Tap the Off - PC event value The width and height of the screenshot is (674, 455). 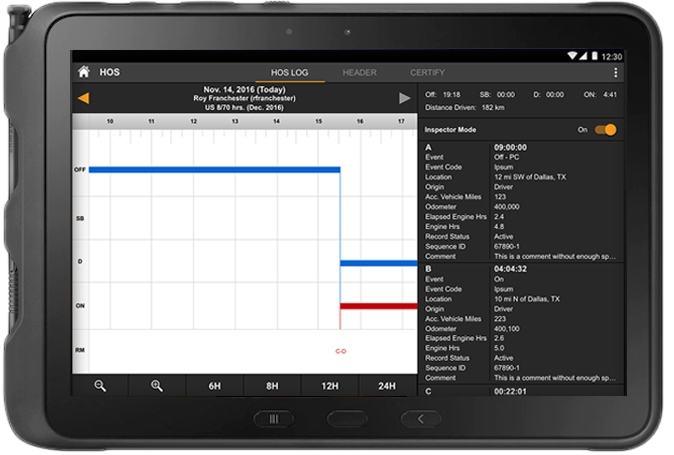point(506,157)
